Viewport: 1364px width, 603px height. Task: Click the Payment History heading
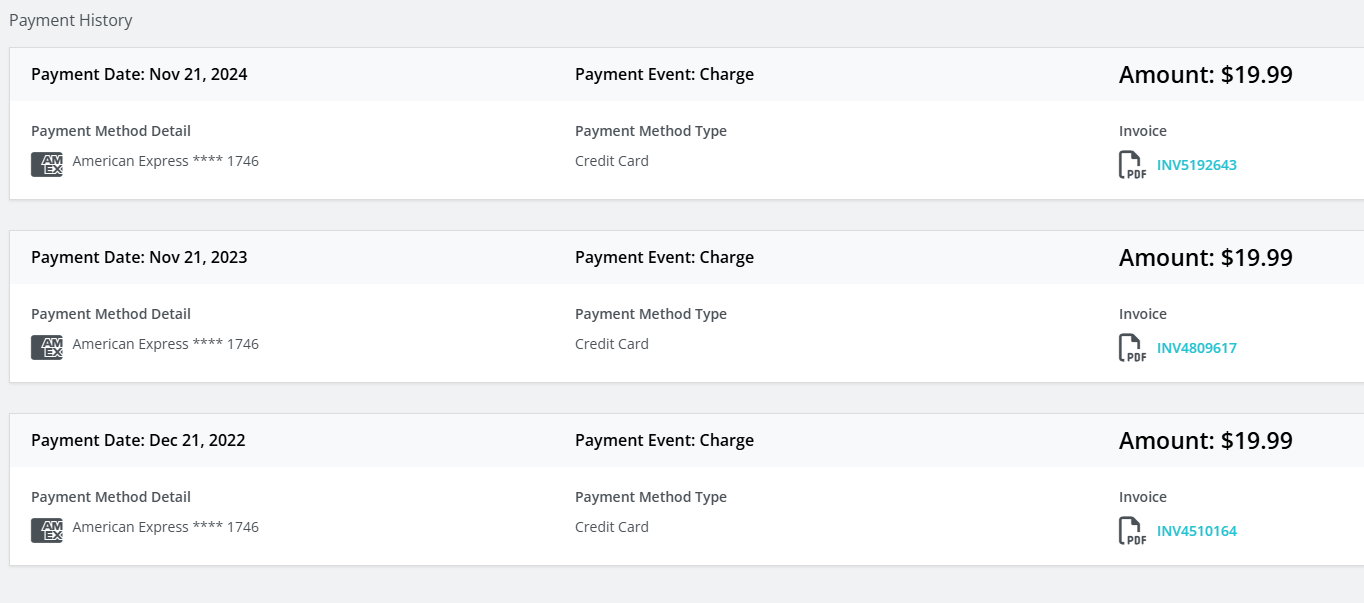pyautogui.click(x=70, y=20)
